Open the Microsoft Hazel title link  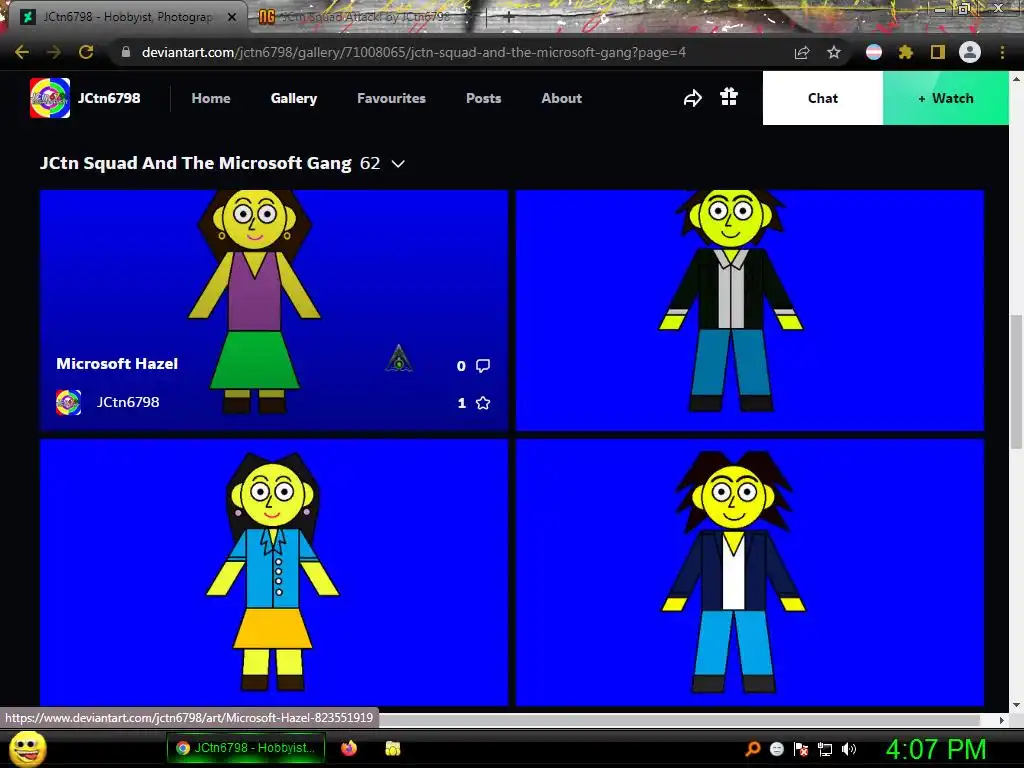(117, 364)
